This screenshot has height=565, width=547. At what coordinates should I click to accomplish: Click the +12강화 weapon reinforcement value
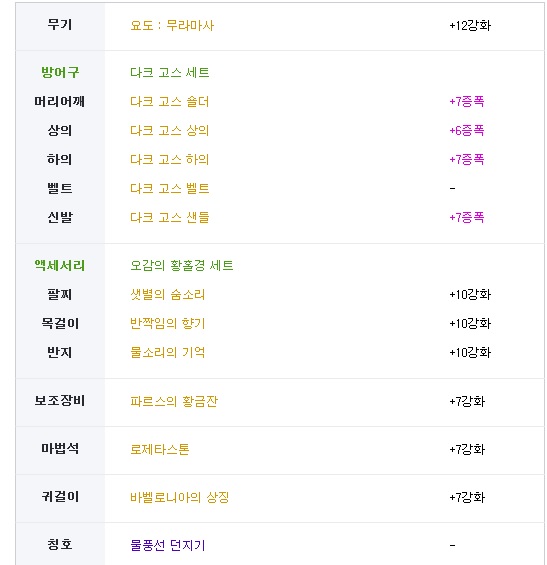(x=470, y=26)
